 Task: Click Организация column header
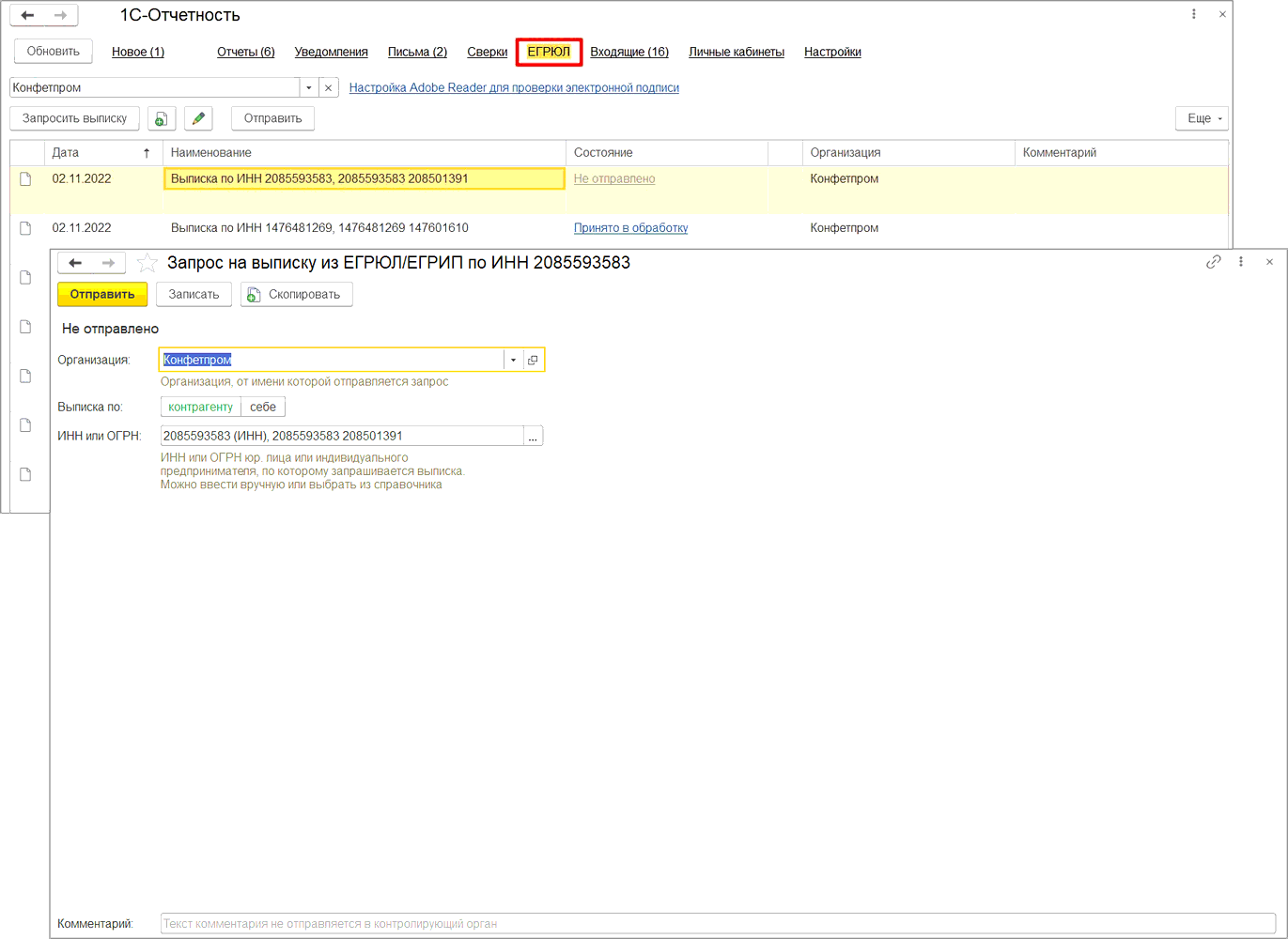908,152
